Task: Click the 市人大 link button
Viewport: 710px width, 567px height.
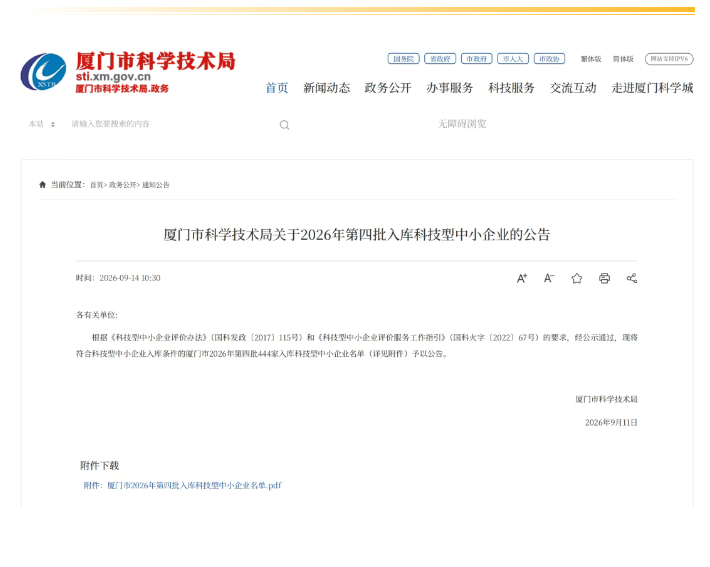Action: point(513,59)
